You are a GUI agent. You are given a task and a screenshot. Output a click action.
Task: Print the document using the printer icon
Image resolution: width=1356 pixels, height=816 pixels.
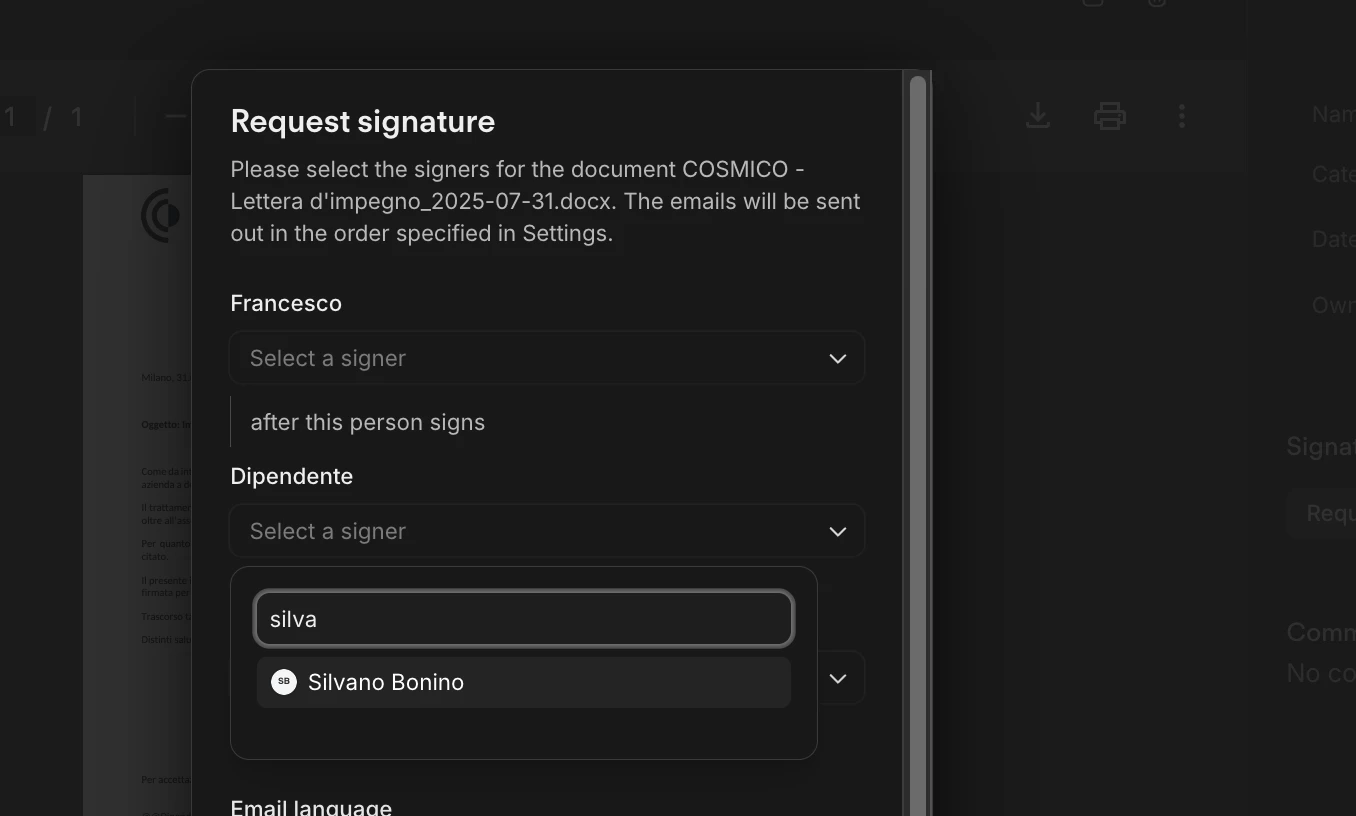click(1110, 116)
